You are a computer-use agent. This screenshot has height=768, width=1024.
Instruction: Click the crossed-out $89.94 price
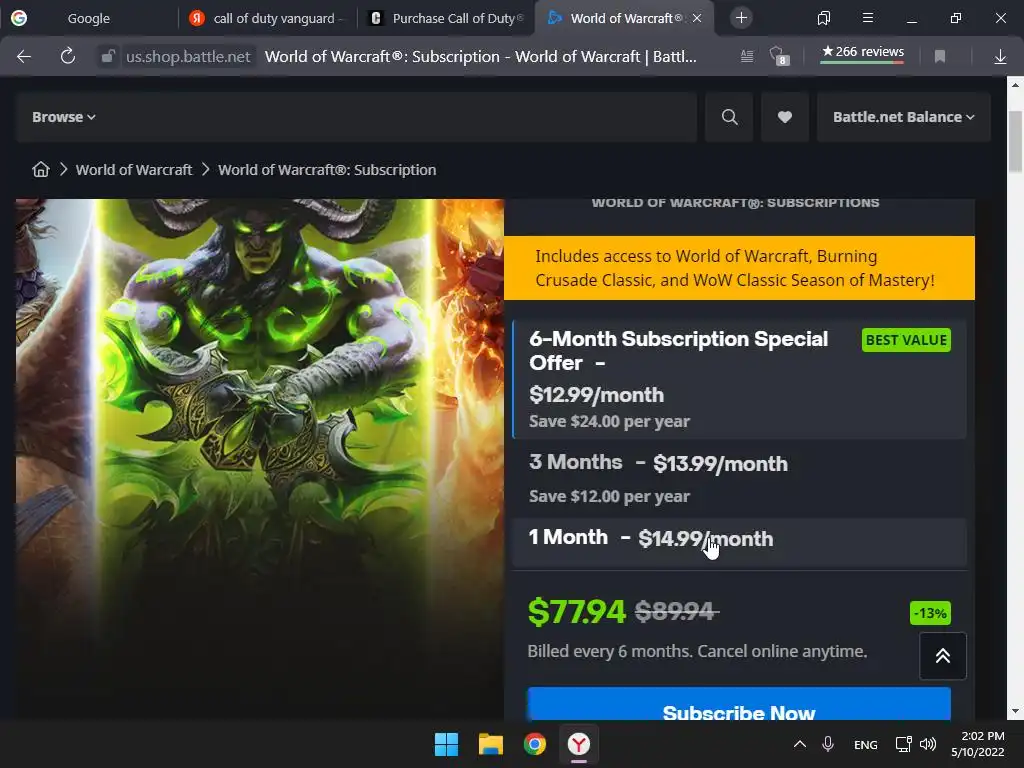coord(677,612)
